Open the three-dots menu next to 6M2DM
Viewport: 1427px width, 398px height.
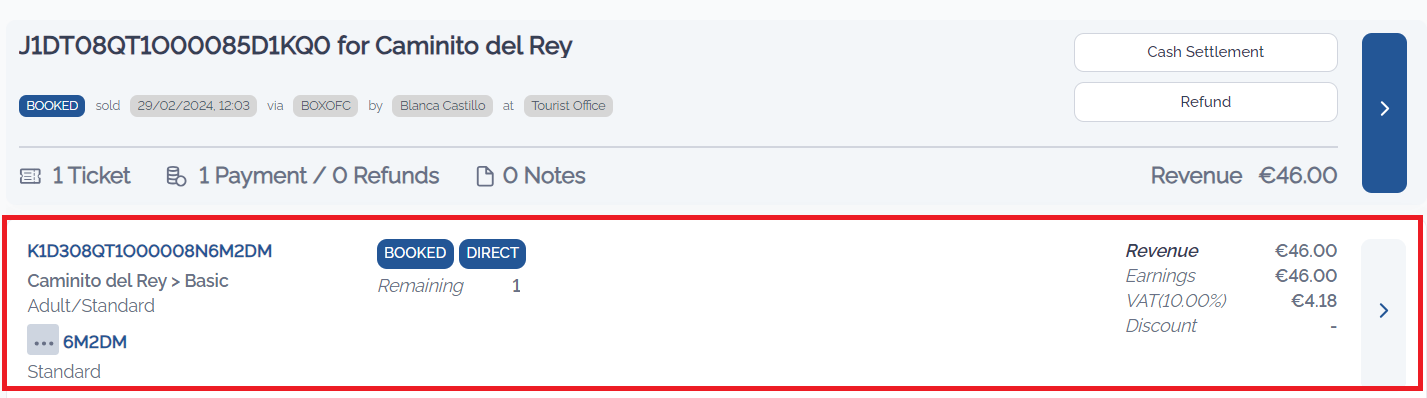[x=43, y=341]
